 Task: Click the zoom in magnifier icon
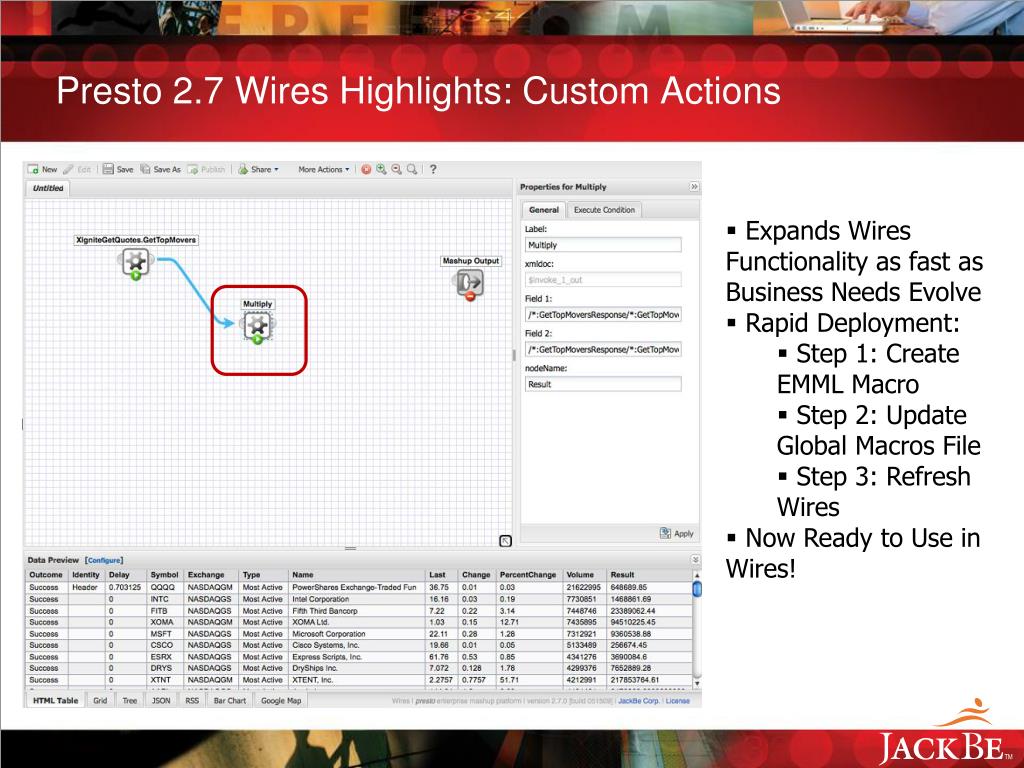[381, 169]
